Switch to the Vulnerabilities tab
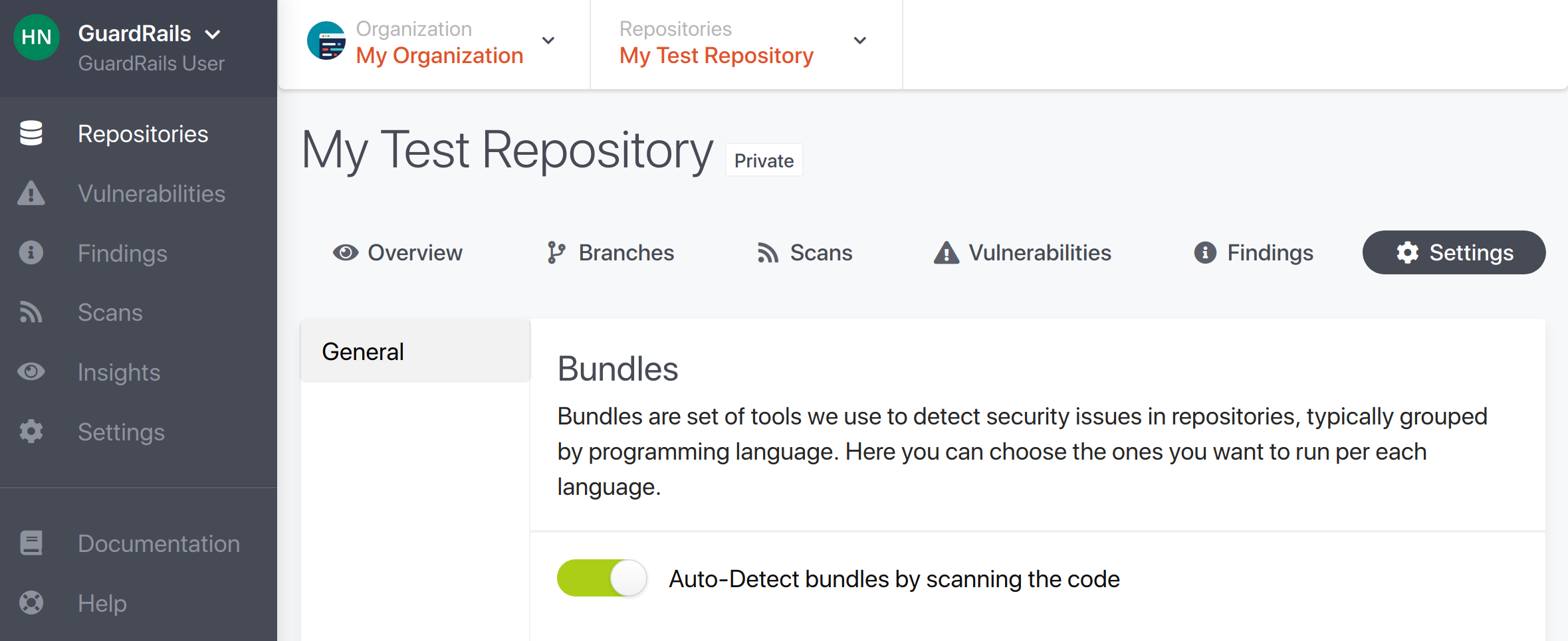This screenshot has height=641, width=1568. pyautogui.click(x=1022, y=252)
